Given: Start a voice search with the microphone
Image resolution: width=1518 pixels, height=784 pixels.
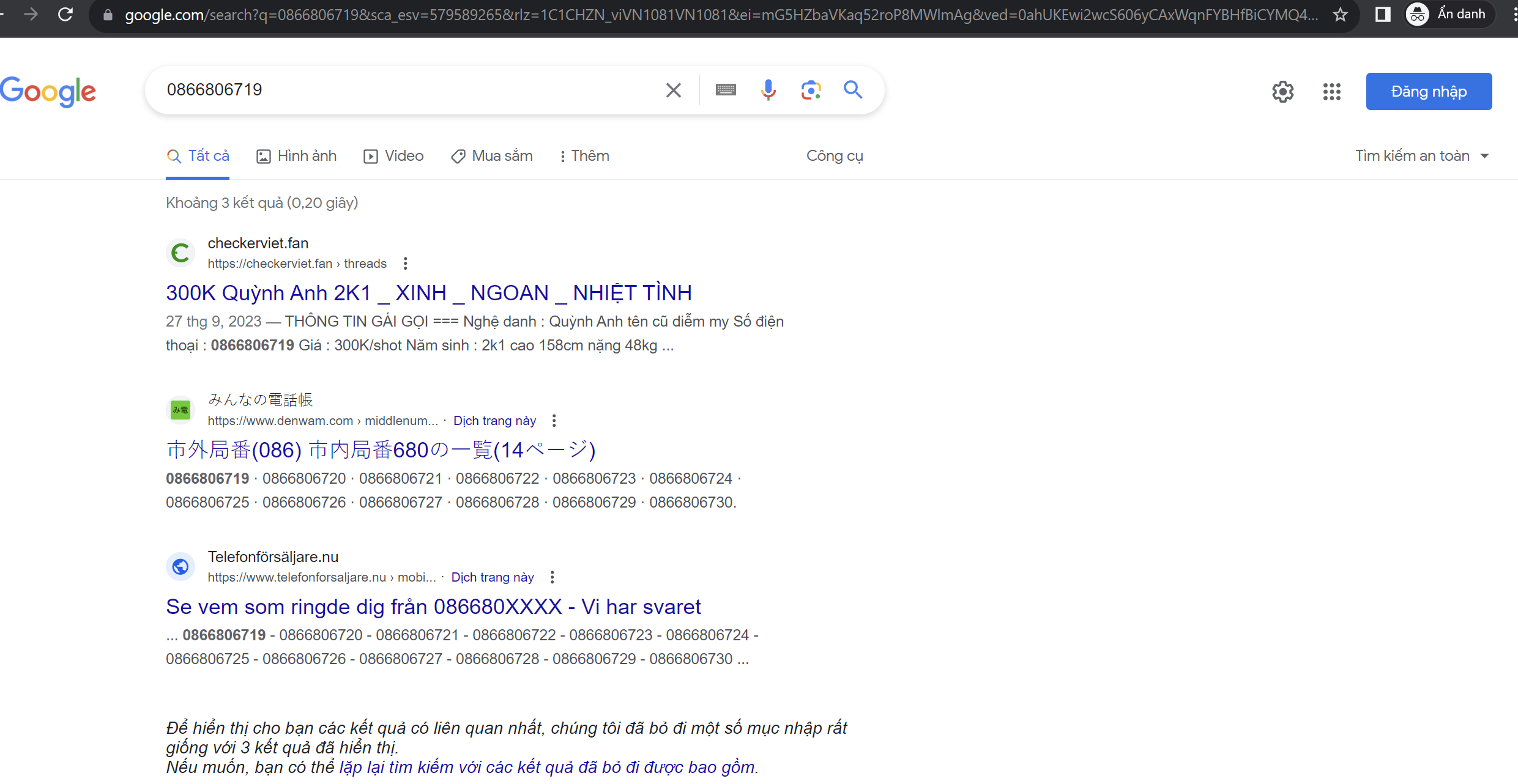Looking at the screenshot, I should [x=768, y=90].
